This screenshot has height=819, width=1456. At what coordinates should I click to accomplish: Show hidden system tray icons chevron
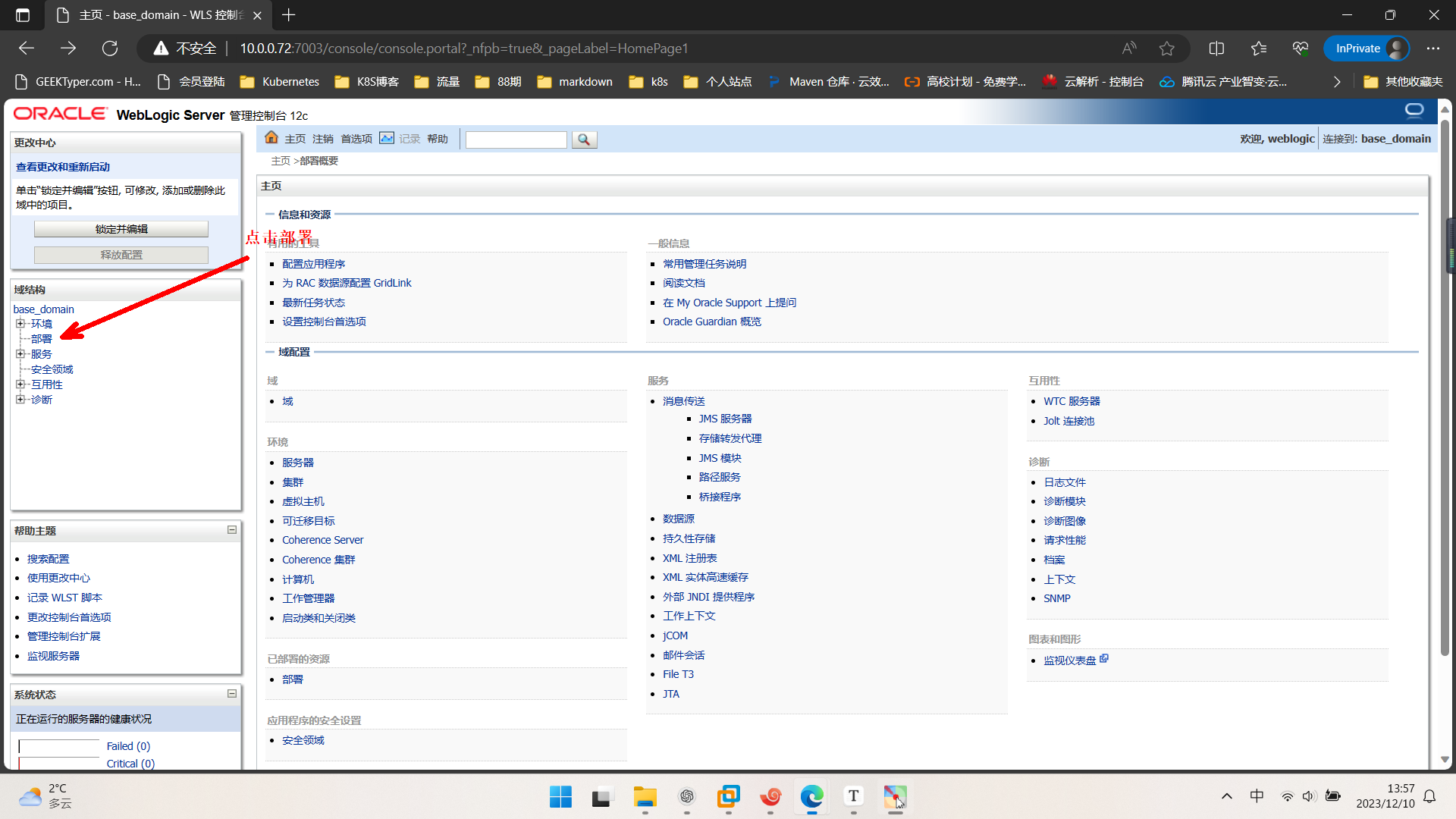point(1226,796)
